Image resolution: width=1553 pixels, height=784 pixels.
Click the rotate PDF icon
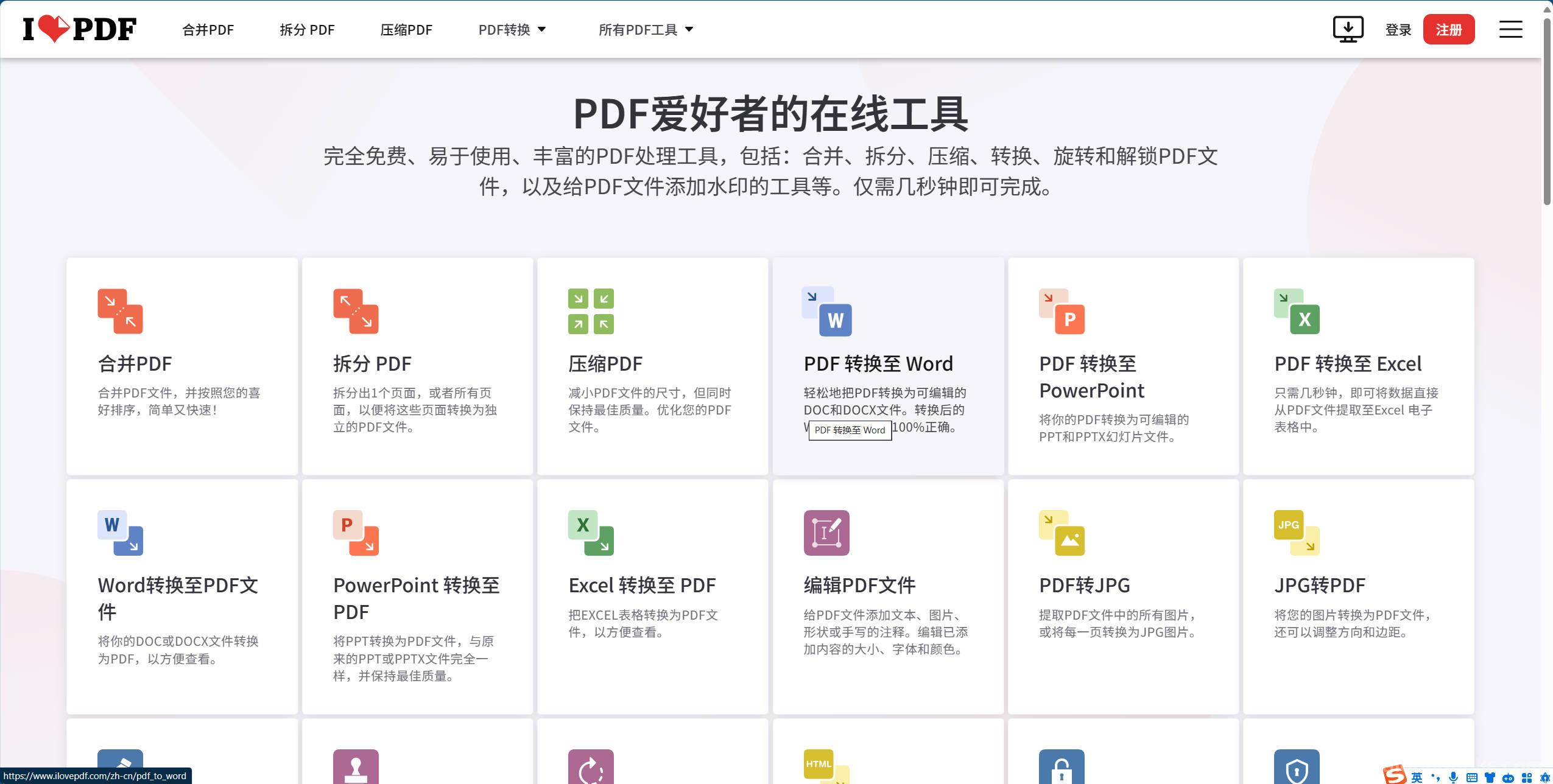point(591,766)
